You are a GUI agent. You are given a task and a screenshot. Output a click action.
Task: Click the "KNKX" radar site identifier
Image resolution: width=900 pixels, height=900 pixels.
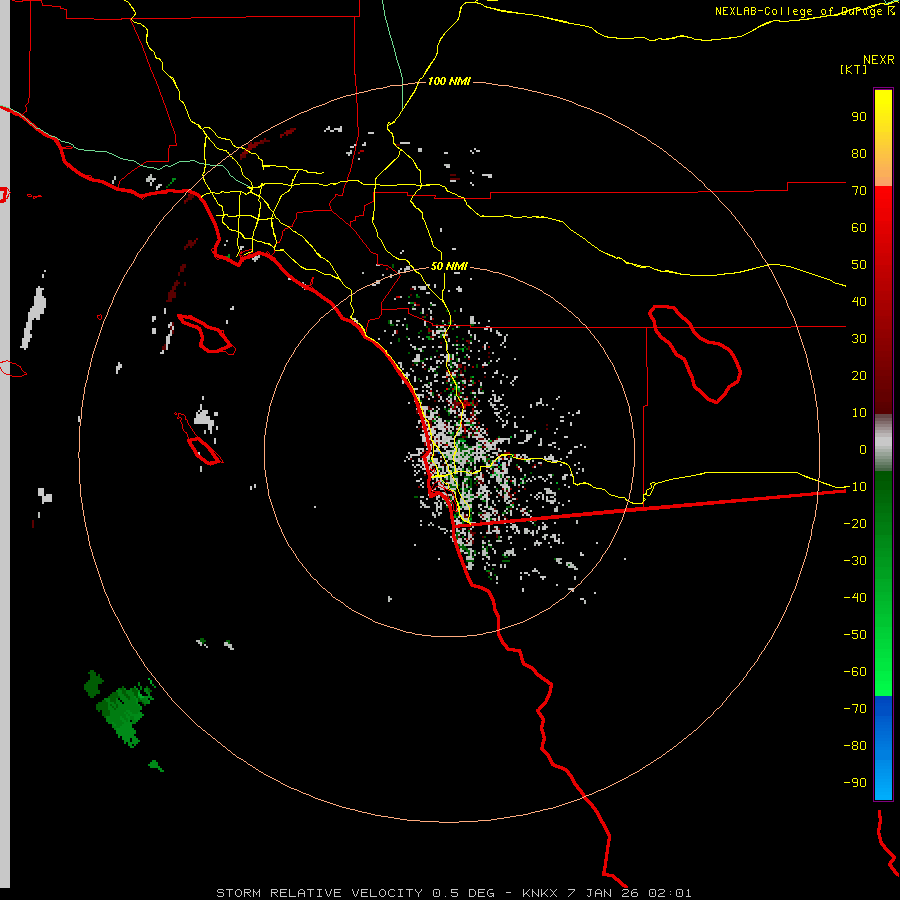click(x=540, y=893)
